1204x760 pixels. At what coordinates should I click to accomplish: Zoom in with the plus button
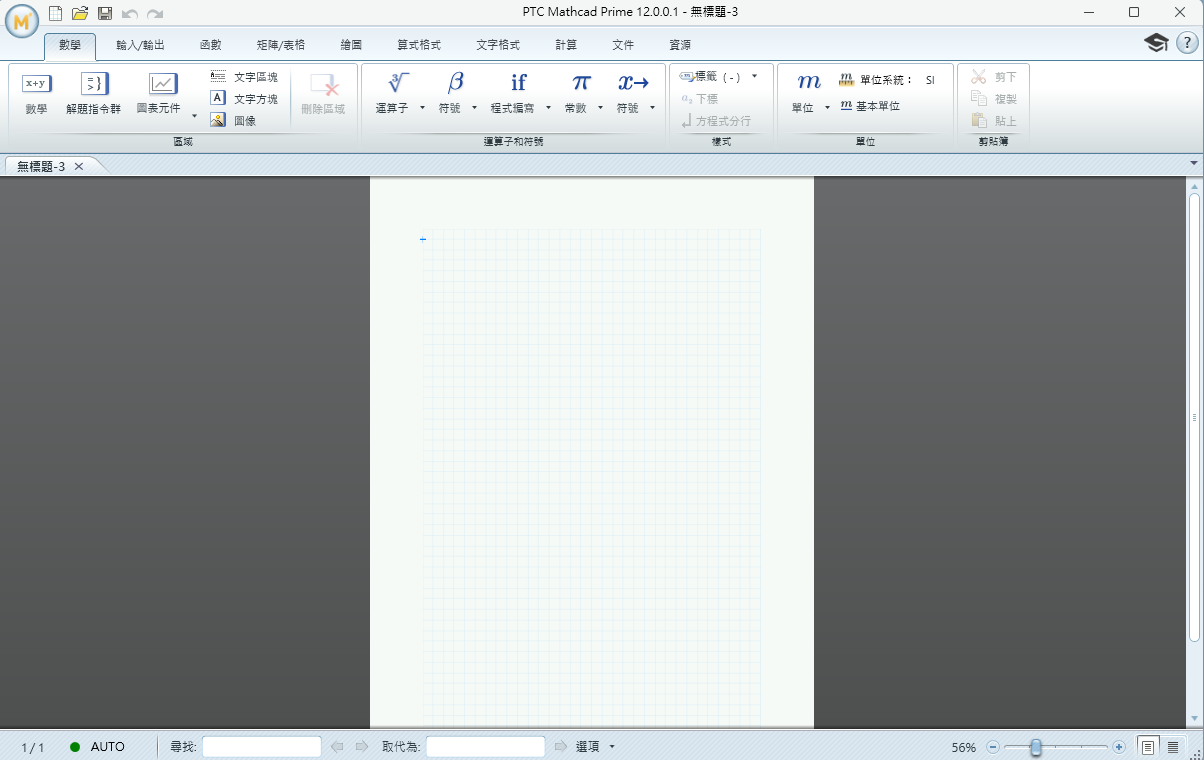(x=1119, y=747)
